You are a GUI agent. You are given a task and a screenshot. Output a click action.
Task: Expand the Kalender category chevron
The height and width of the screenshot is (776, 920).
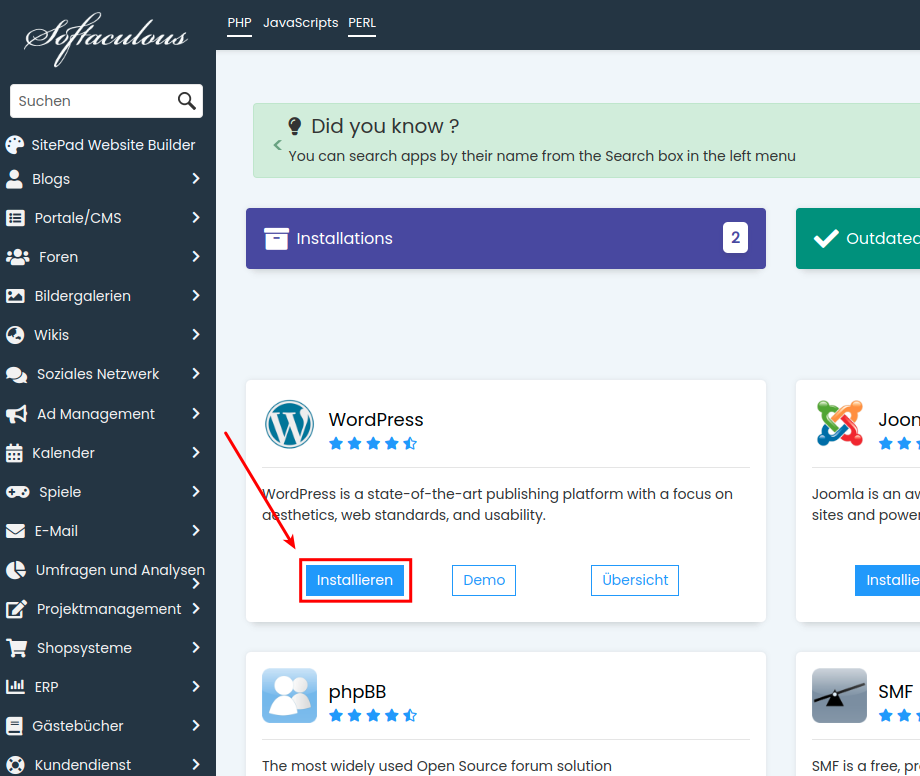tap(196, 452)
